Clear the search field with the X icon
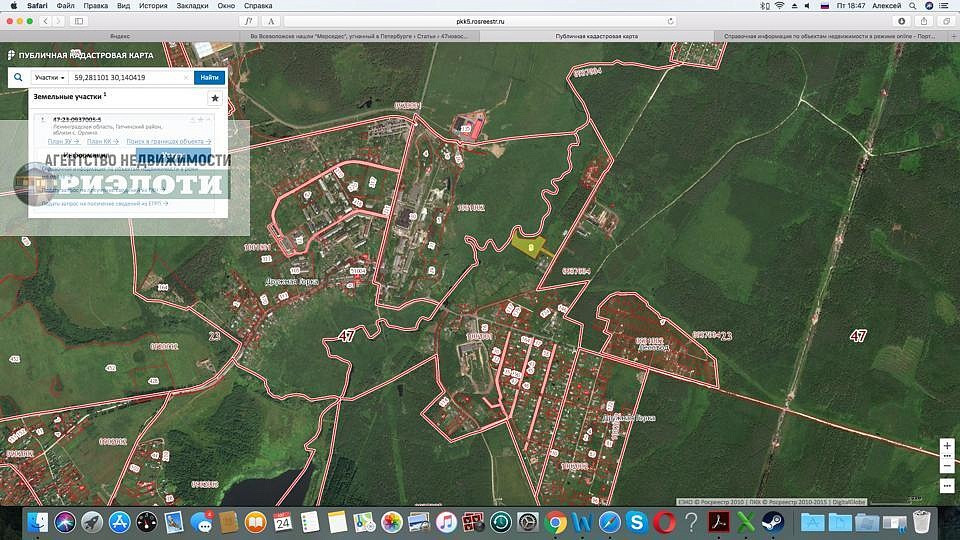 pyautogui.click(x=186, y=78)
